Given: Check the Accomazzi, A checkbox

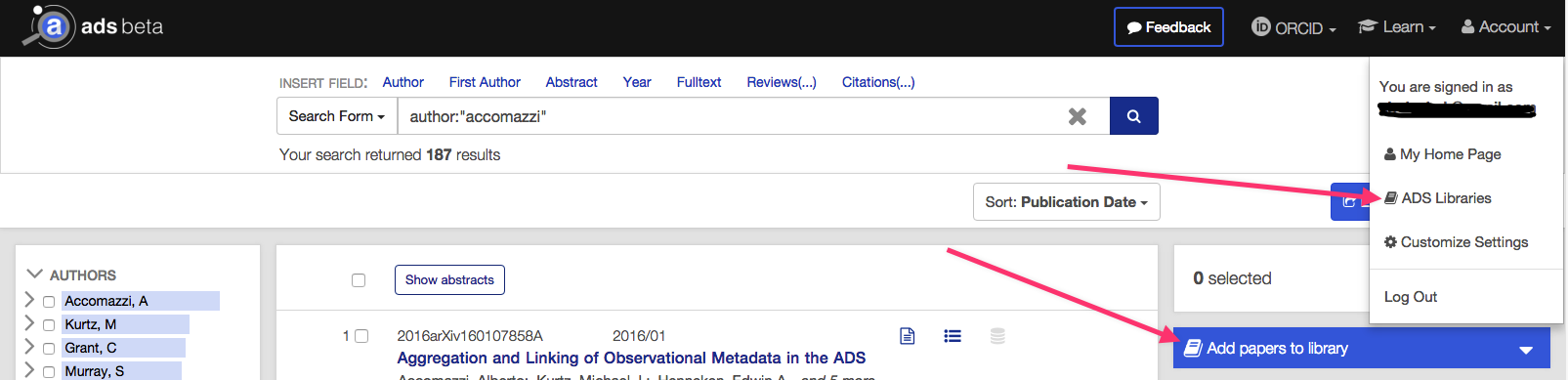Looking at the screenshot, I should click(x=49, y=302).
